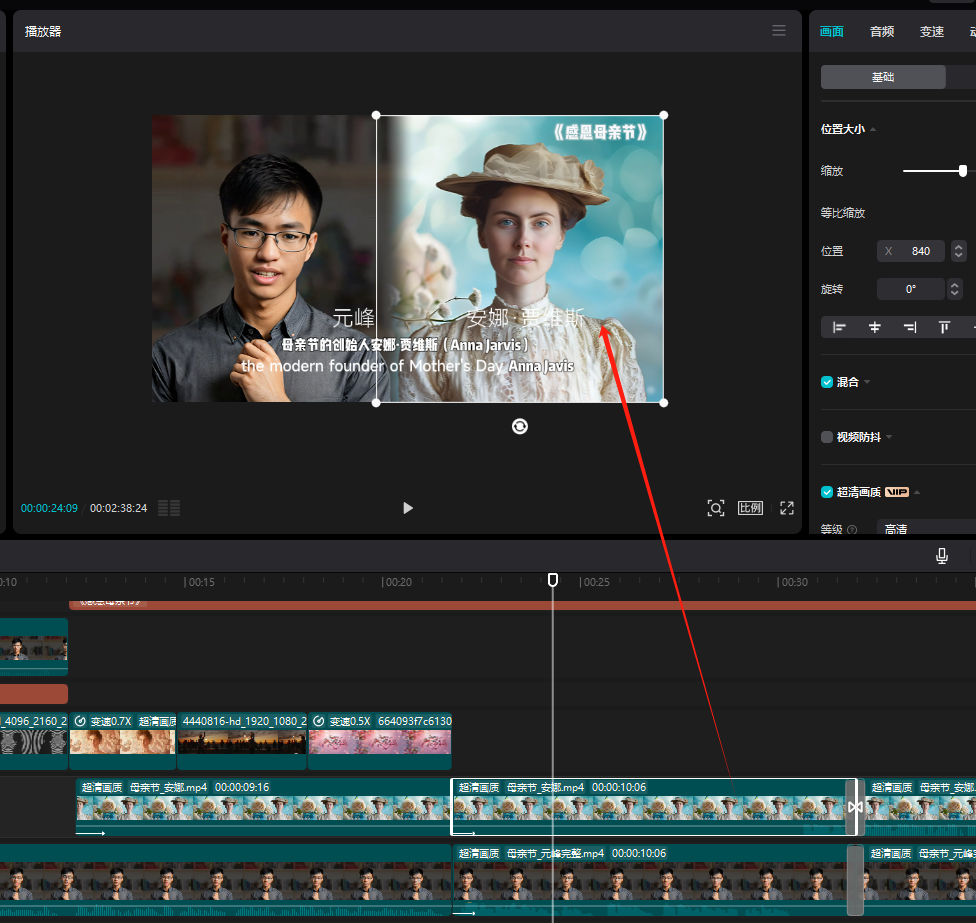Toggle the timecode grid display icon
Screen dimensions: 976x923
pyautogui.click(x=169, y=508)
